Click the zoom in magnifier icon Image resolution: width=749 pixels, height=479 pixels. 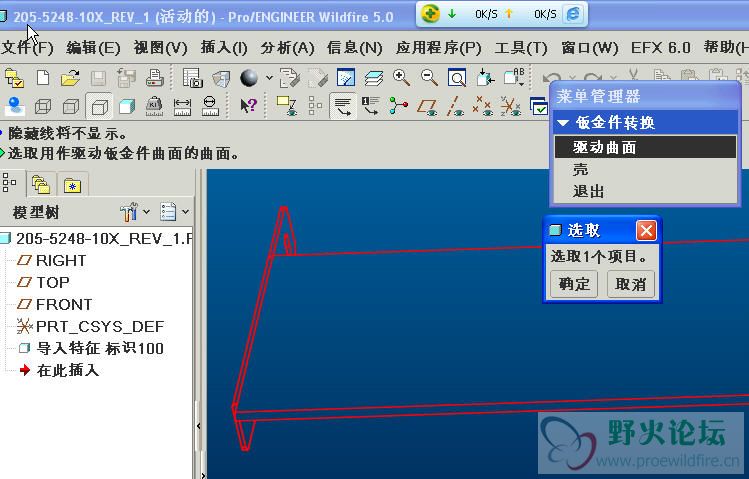401,78
